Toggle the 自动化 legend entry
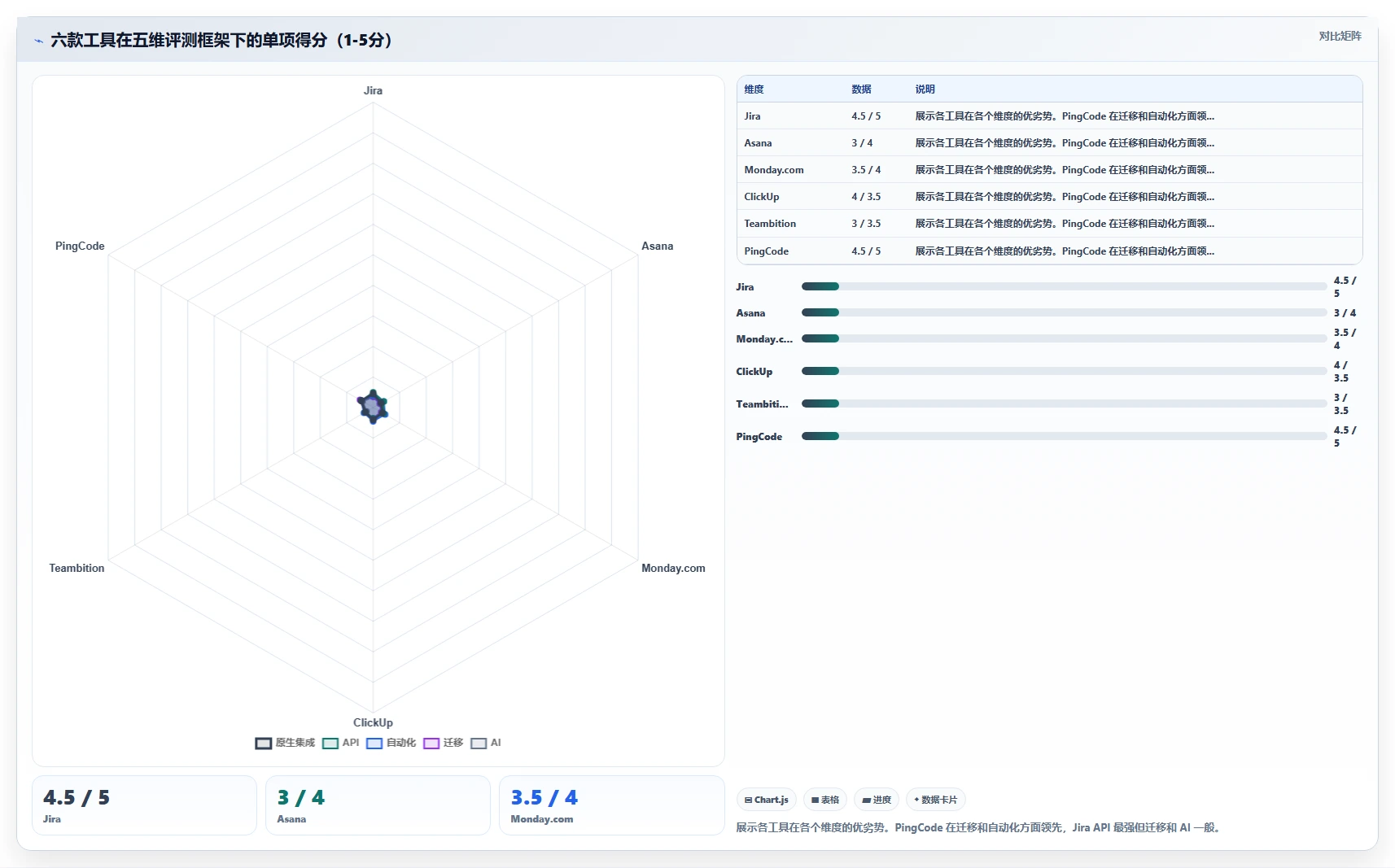This screenshot has width=1395, height=868. [x=391, y=743]
